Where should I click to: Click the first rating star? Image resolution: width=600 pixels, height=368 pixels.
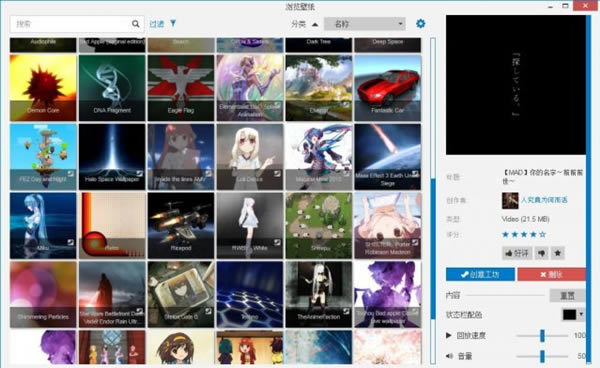coord(505,234)
